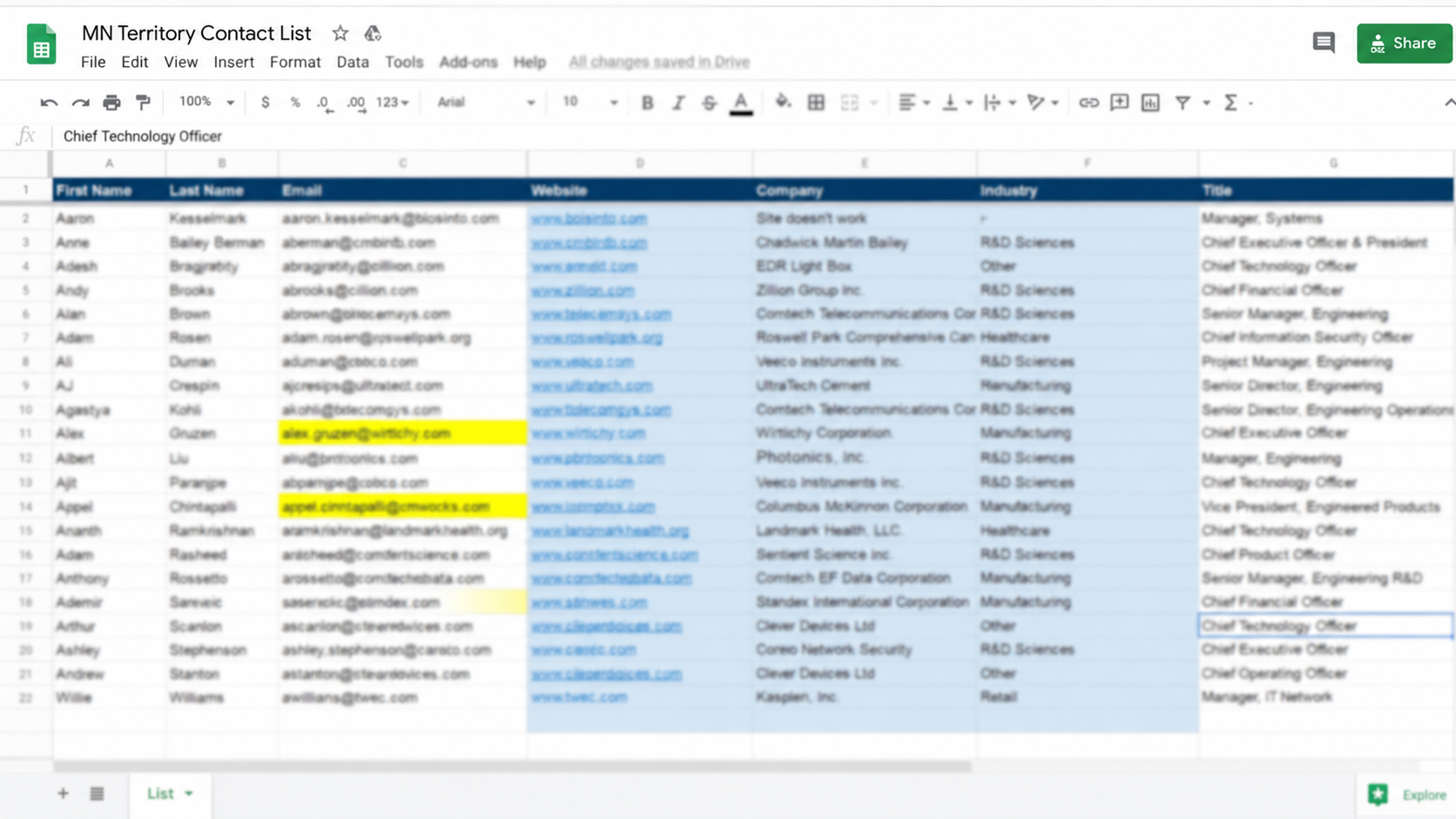Viewport: 1456px width, 819px height.
Task: Print the spreadsheet using printer icon
Action: (x=111, y=103)
